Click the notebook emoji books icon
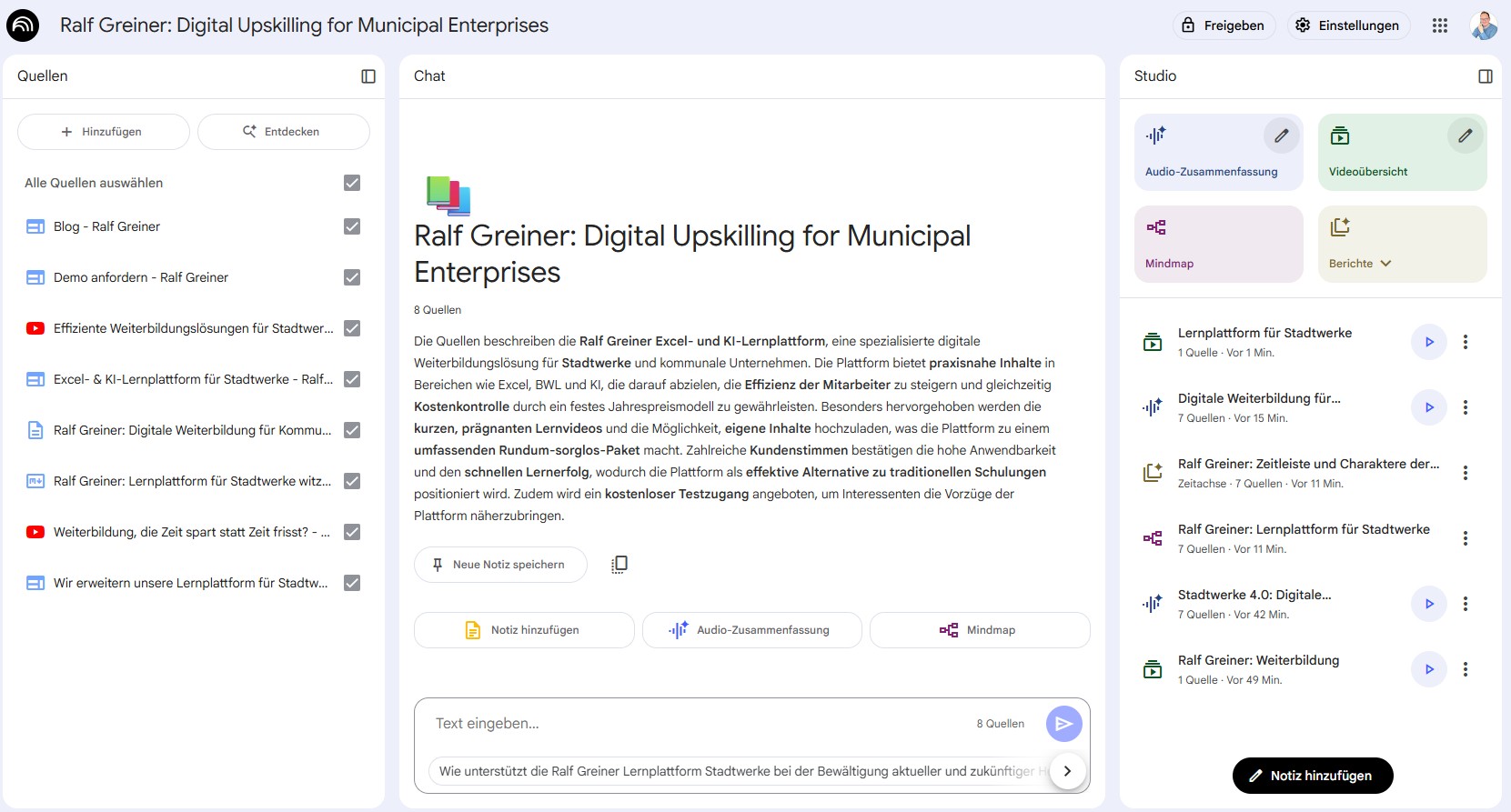This screenshot has height=812, width=1511. (x=448, y=195)
